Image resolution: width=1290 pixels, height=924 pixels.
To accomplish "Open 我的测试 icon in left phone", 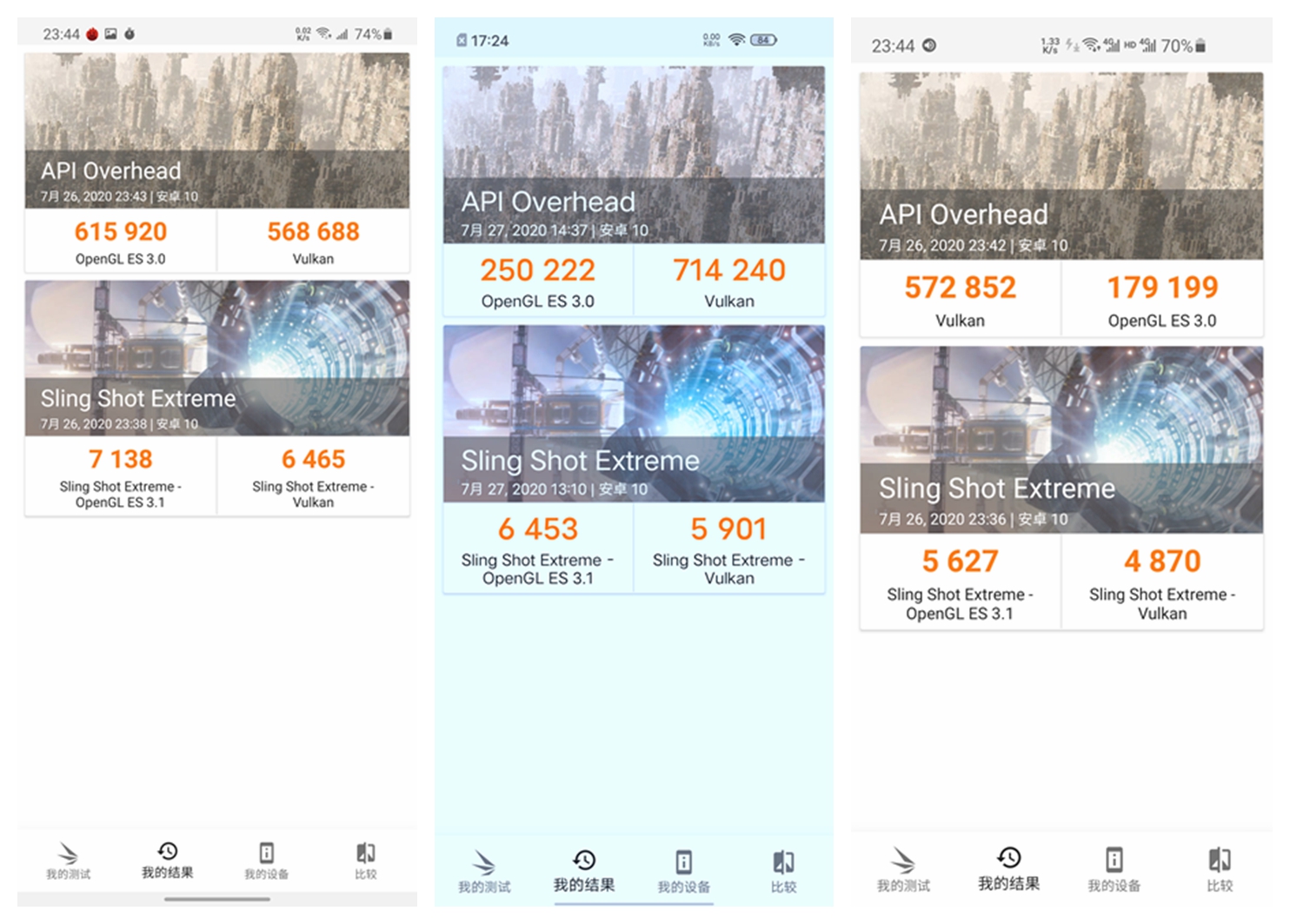I will 68,854.
